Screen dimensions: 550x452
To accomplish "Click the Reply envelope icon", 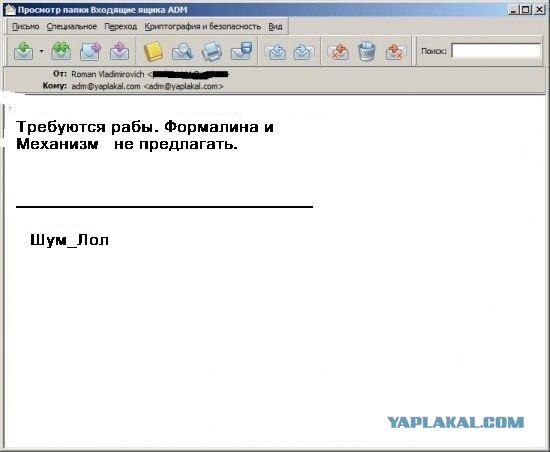I will click(24, 51).
